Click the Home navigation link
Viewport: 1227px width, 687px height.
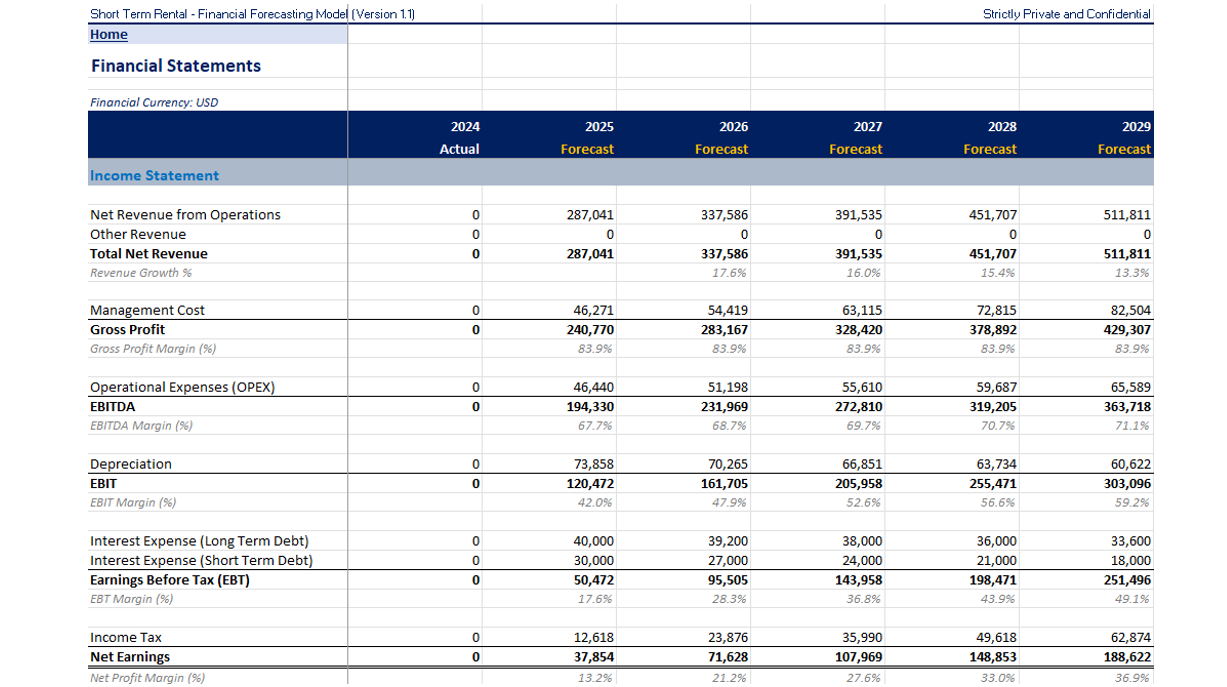pos(108,34)
